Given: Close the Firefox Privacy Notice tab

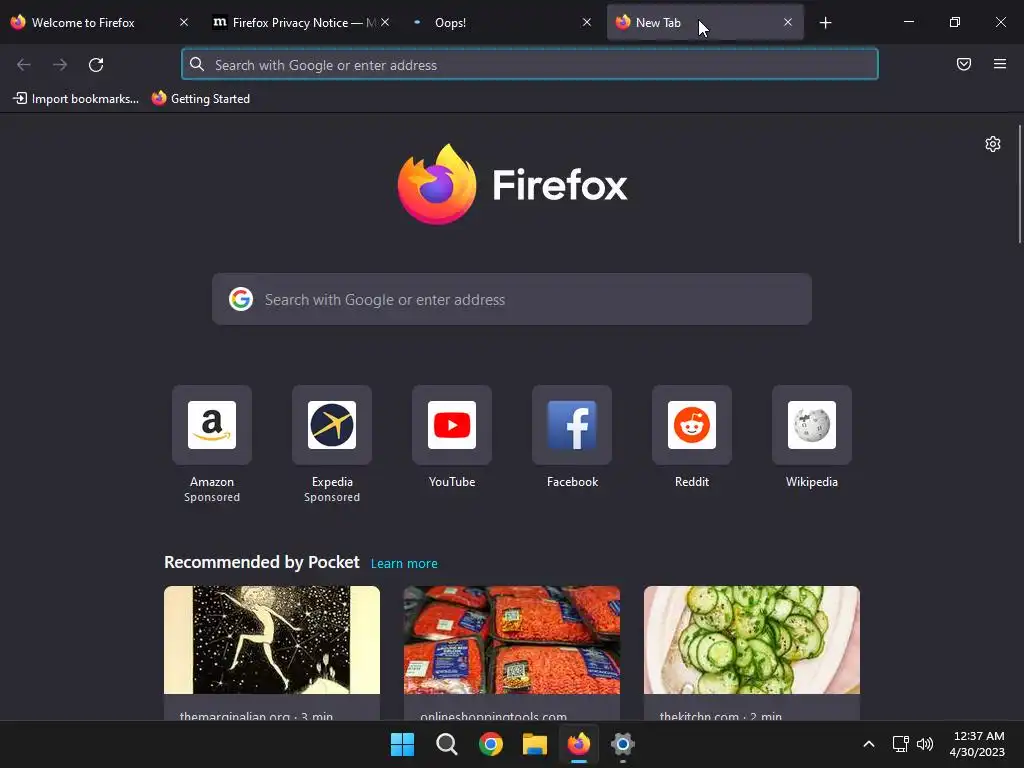Looking at the screenshot, I should pos(385,22).
